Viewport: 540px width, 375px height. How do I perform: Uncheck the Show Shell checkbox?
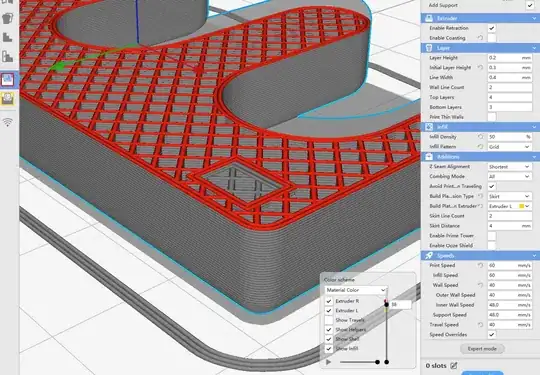point(329,339)
